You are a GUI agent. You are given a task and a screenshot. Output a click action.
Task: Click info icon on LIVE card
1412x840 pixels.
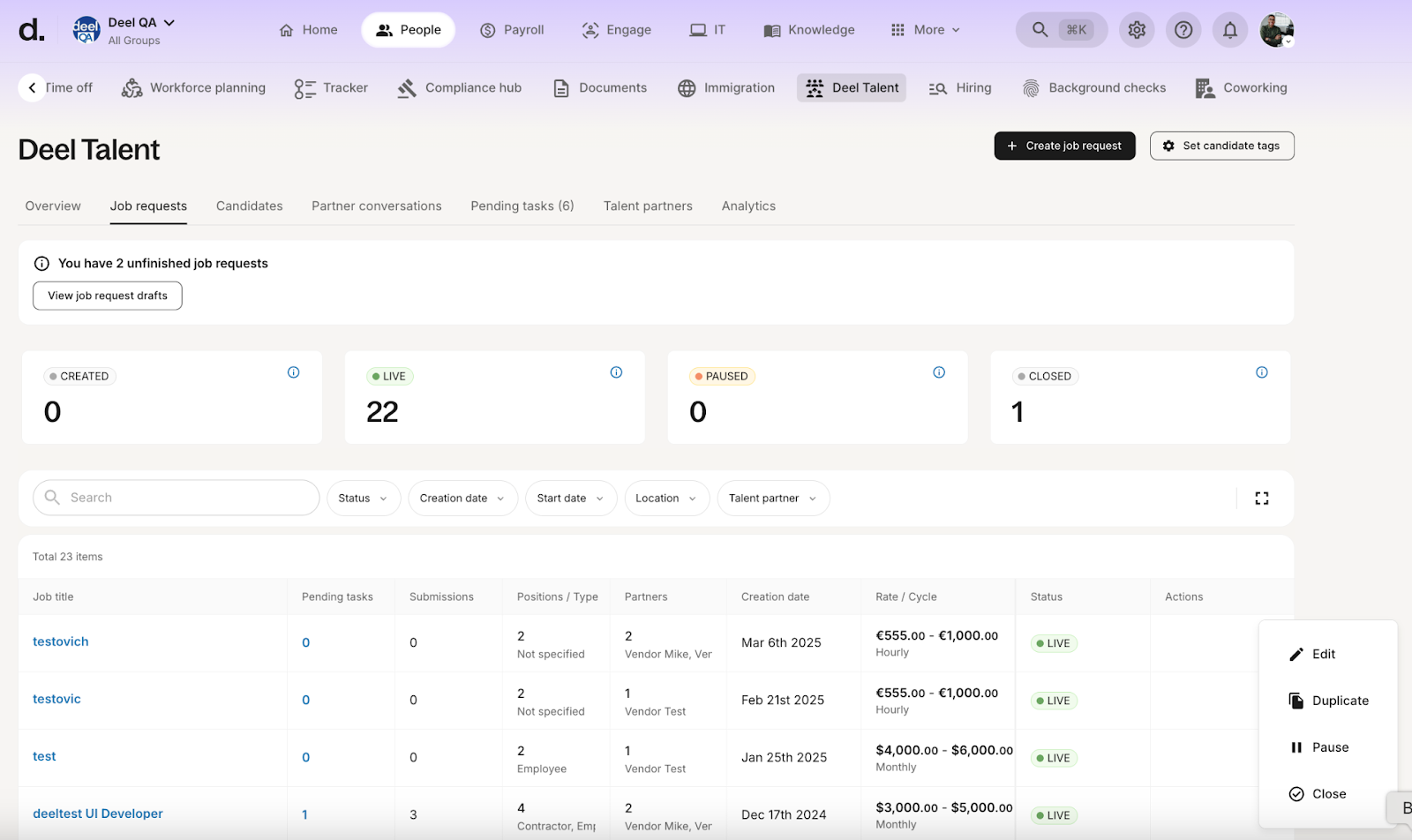click(617, 372)
